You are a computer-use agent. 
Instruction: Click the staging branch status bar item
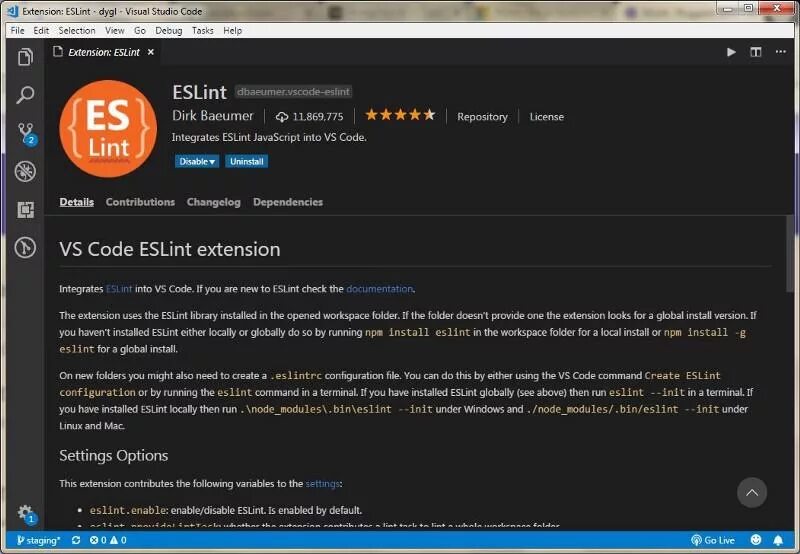(38, 540)
